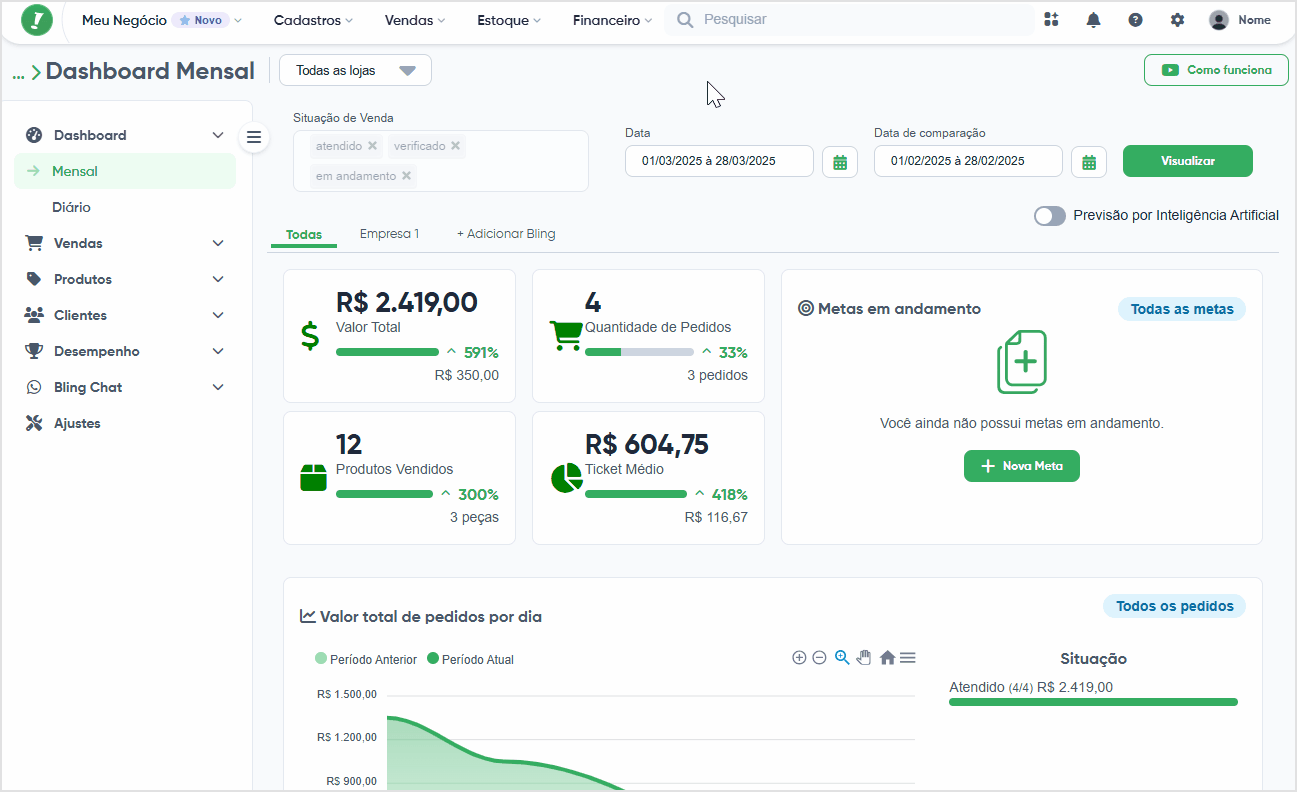Viewport: 1297px width, 792px height.
Task: Switch to the Empresa 1 tab
Action: pos(389,234)
